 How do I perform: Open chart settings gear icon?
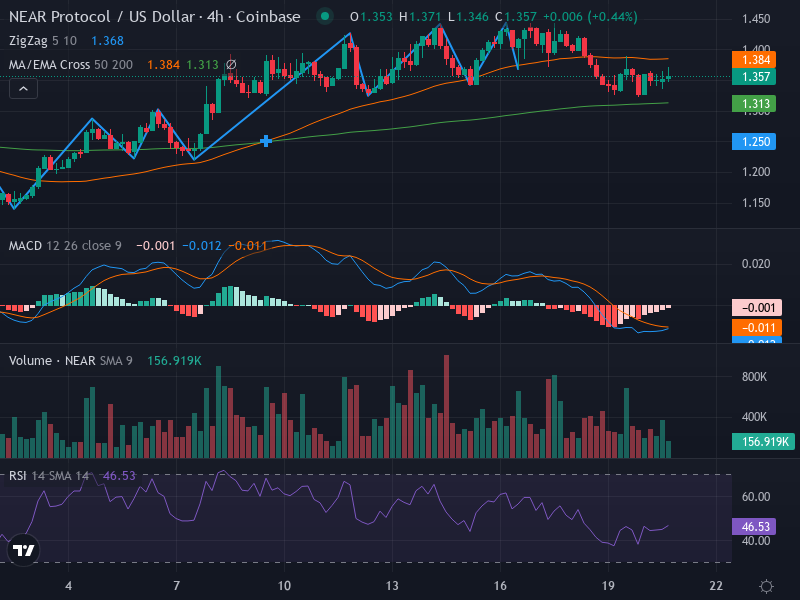[x=766, y=586]
